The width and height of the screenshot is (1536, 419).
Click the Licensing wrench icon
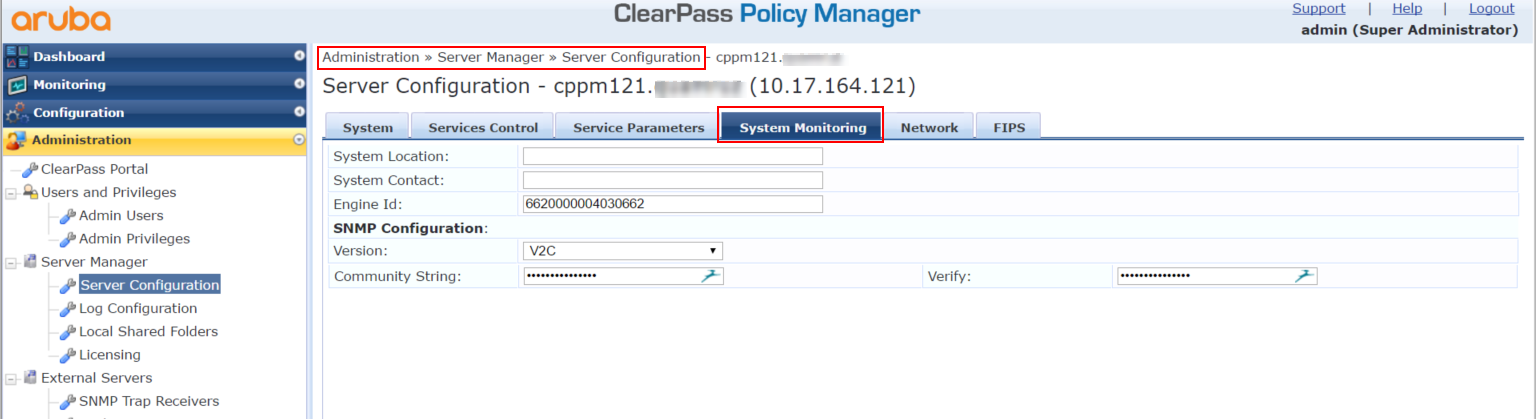[x=68, y=355]
